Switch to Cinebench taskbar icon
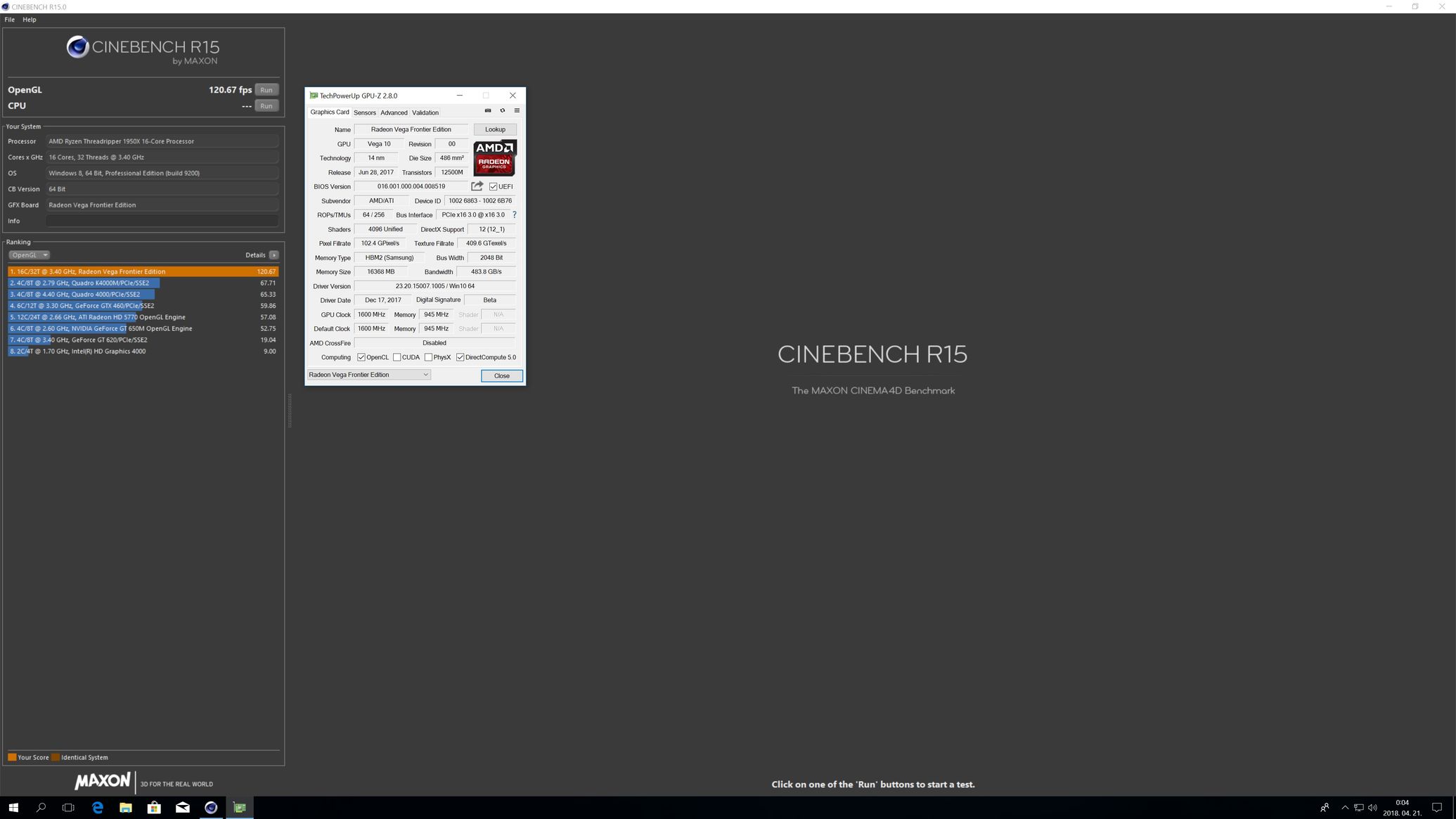The width and height of the screenshot is (1456, 819). (x=211, y=808)
